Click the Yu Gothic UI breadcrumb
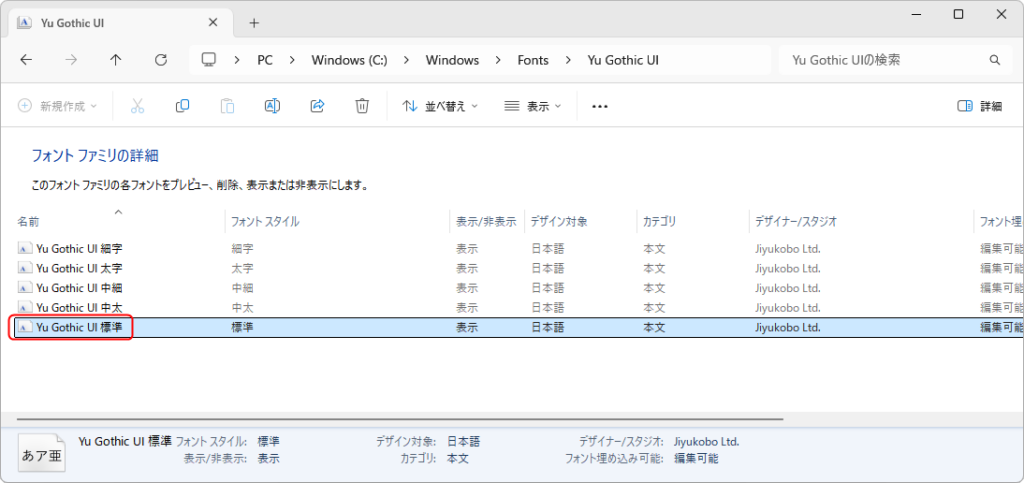1024x483 pixels. [x=623, y=60]
